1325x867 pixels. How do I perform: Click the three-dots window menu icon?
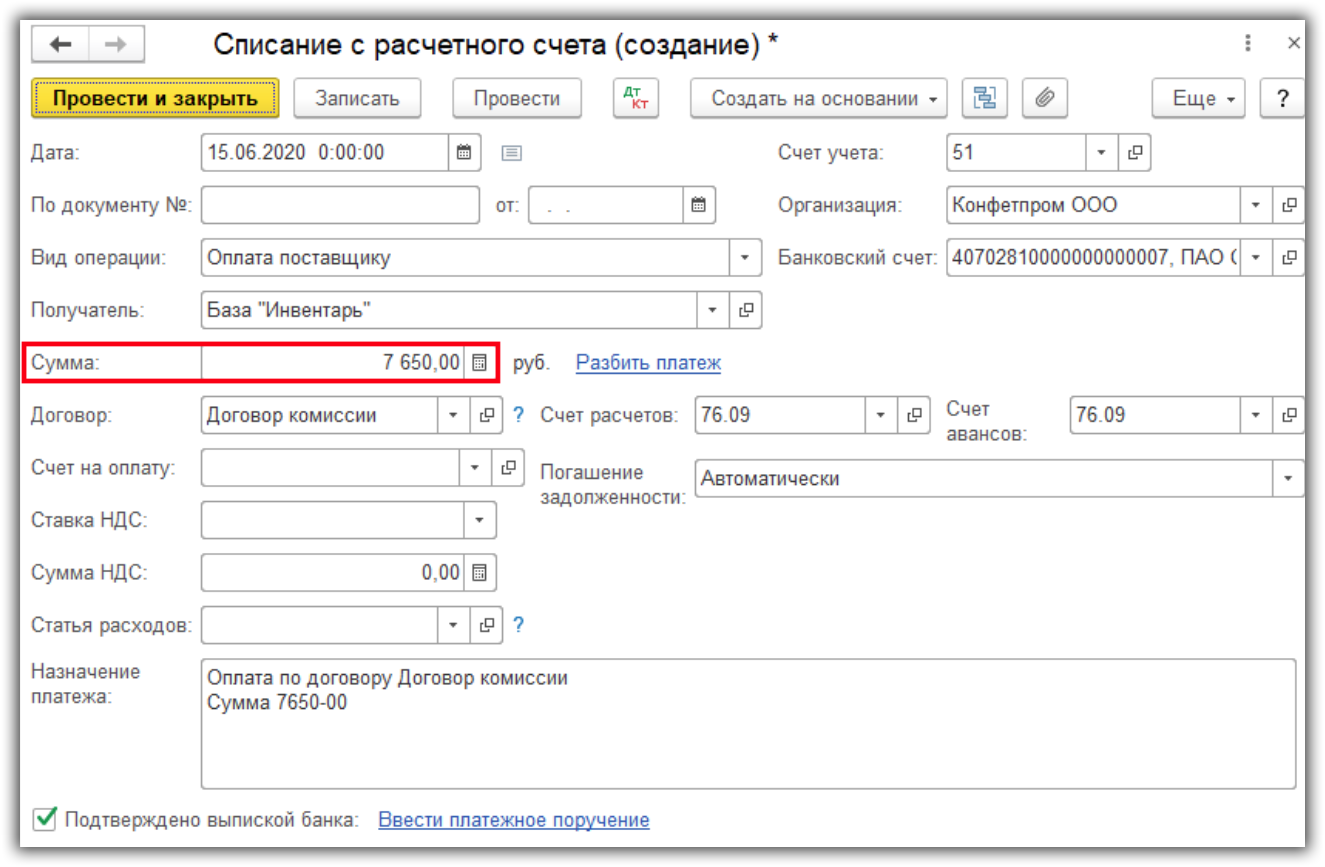point(1248,43)
